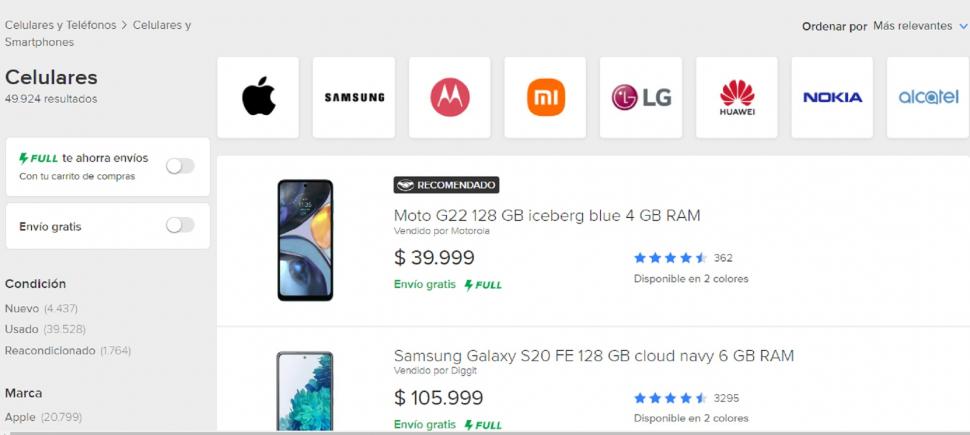Select the Apple brand logo tile
970x435 pixels.
pyautogui.click(x=258, y=97)
